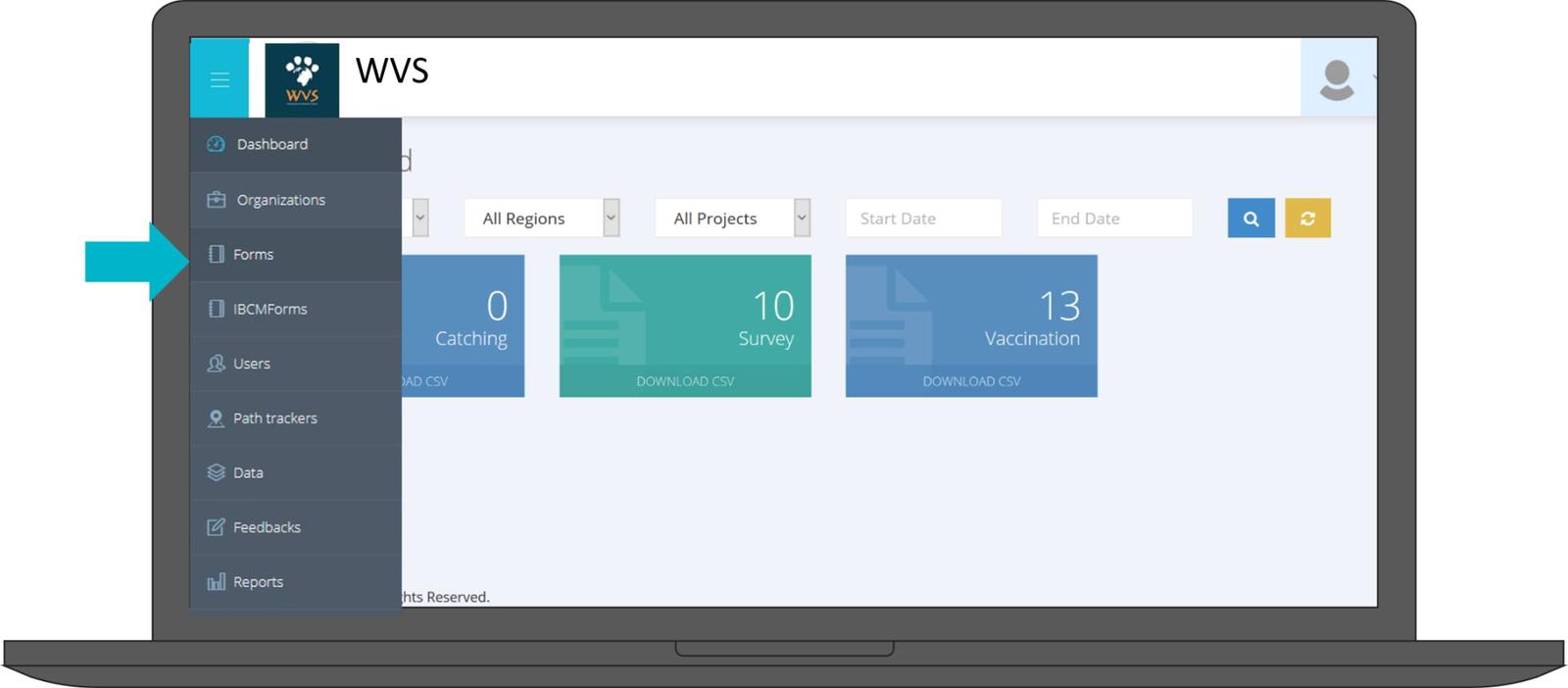
Task: Click the yellow refresh button
Action: point(1308,218)
